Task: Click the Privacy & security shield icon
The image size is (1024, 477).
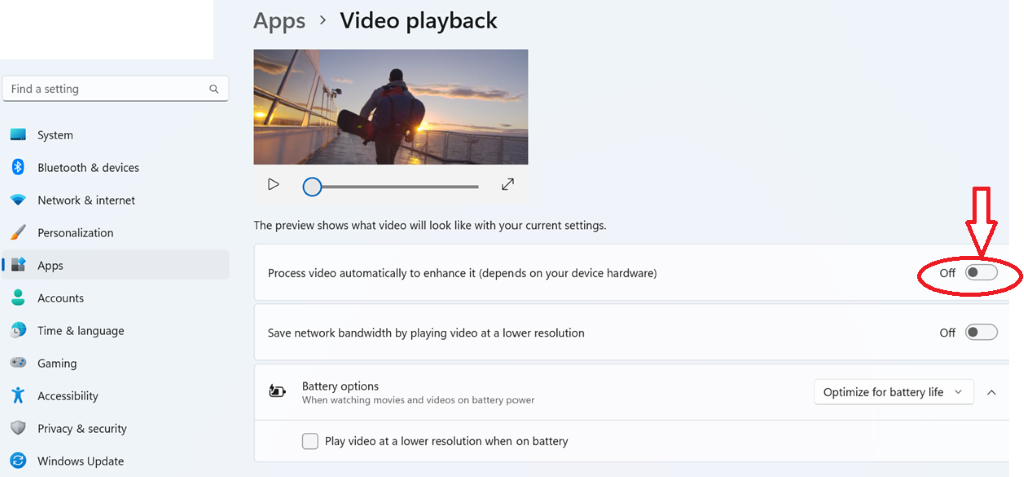Action: 18,429
